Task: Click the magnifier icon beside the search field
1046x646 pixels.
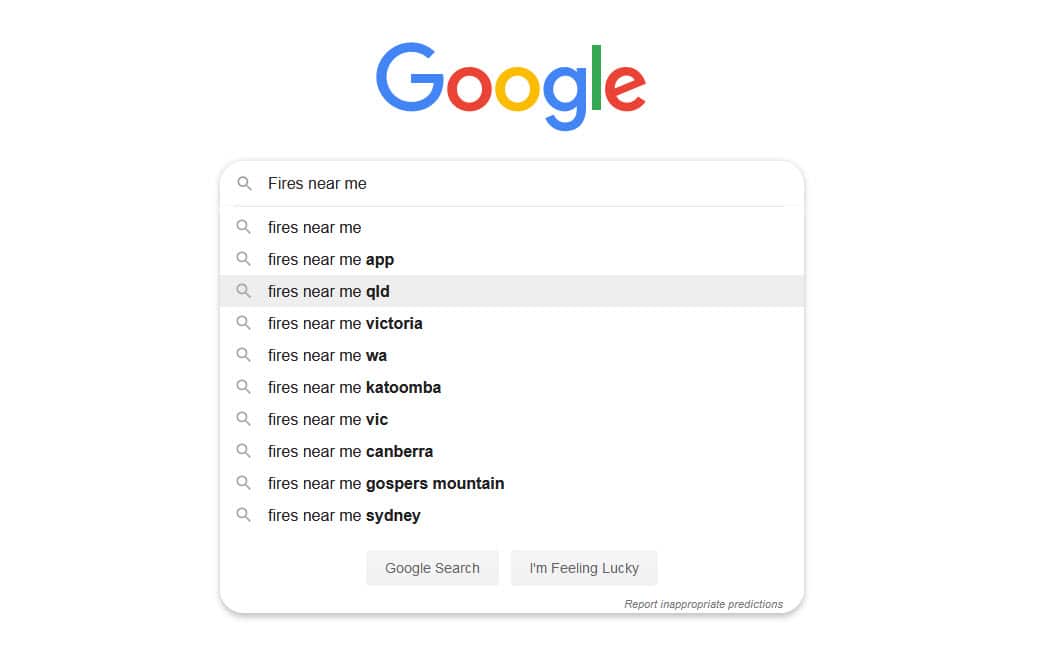Action: pos(244,184)
